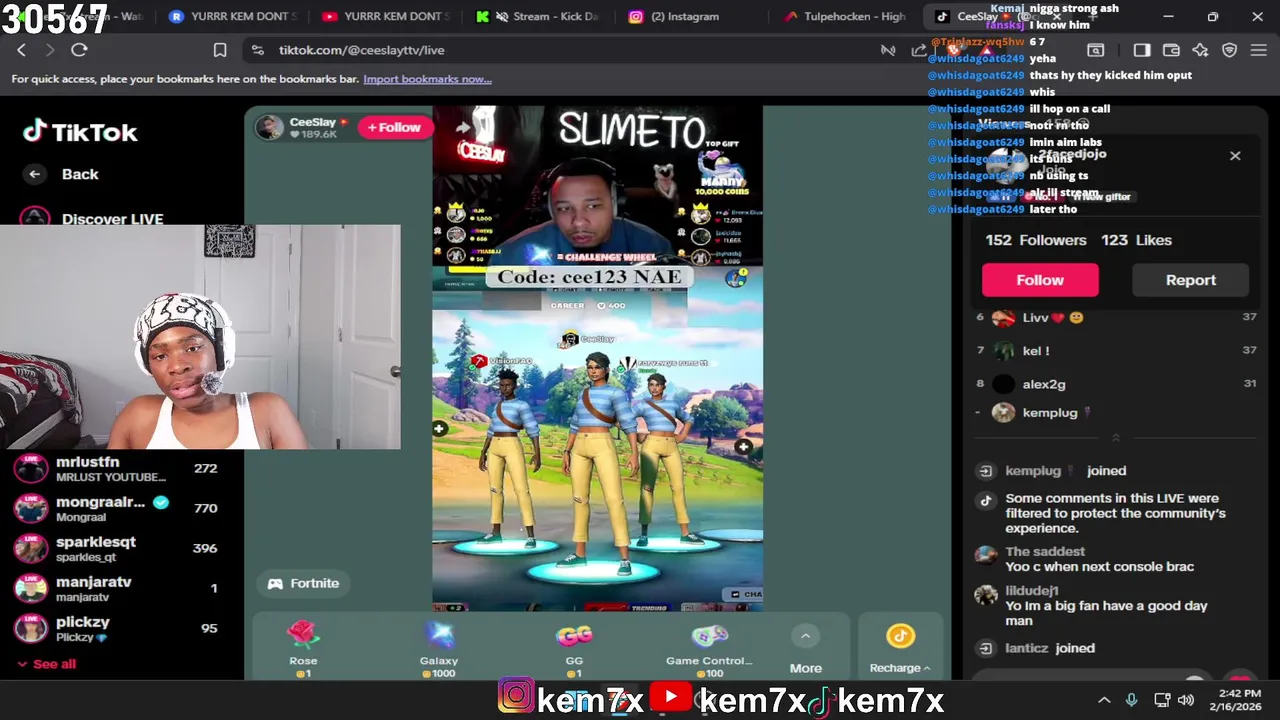Show hidden system tray icons

tap(1104, 700)
